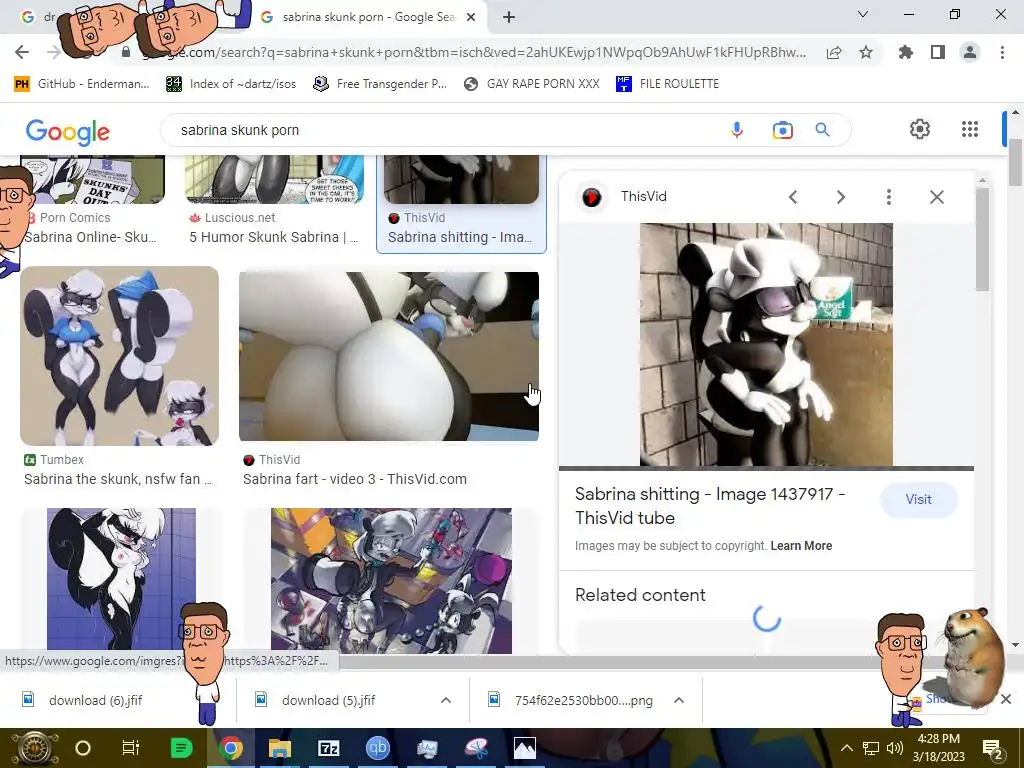Viewport: 1024px width, 768px height.
Task: Click Chrome icon on taskbar
Action: click(x=230, y=748)
